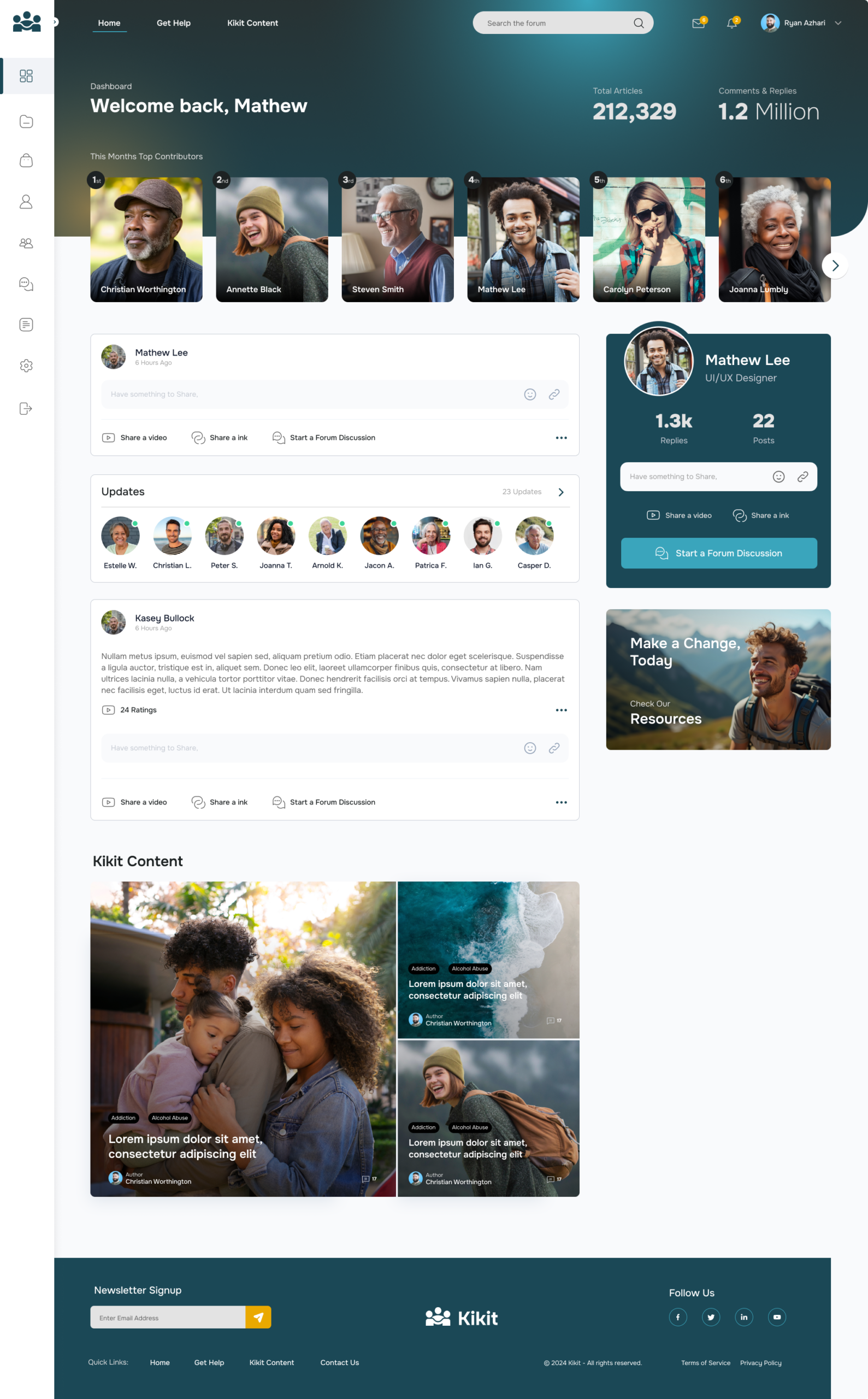Screen dimensions: 868x1399
Task: Submit newsletter with the paper plane button
Action: (258, 1317)
